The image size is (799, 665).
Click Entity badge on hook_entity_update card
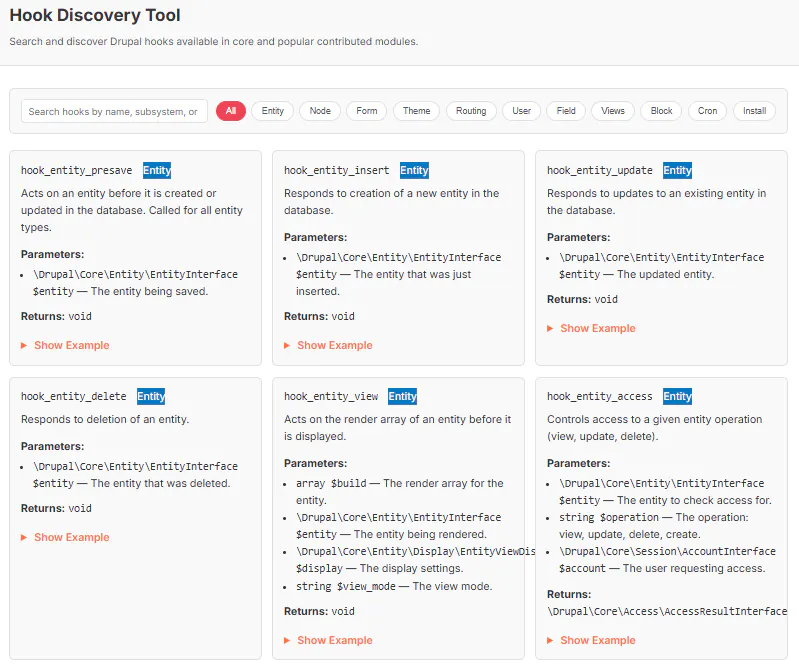coord(677,170)
